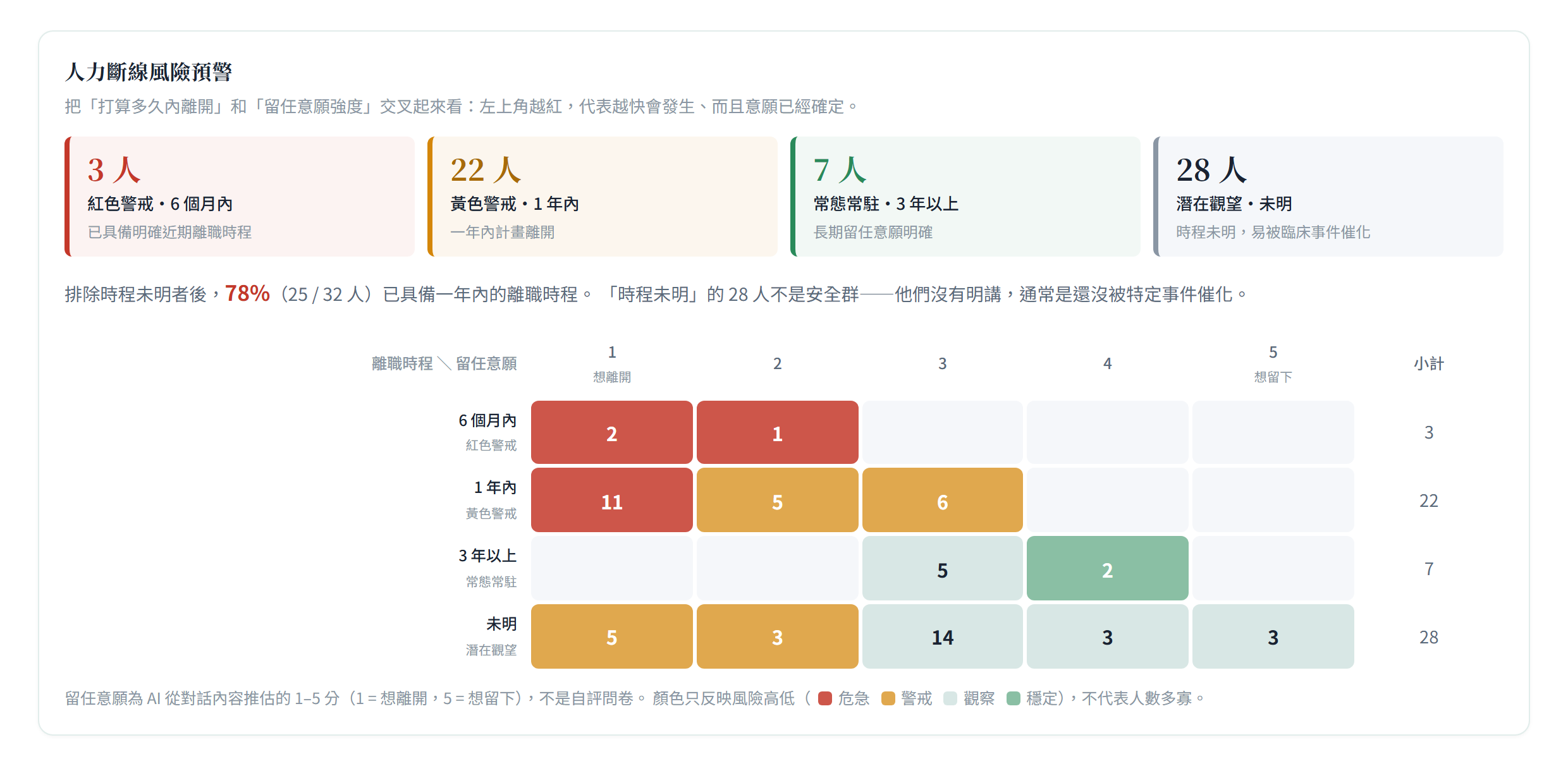Click the orange 警戒 legend swatch

point(888,698)
